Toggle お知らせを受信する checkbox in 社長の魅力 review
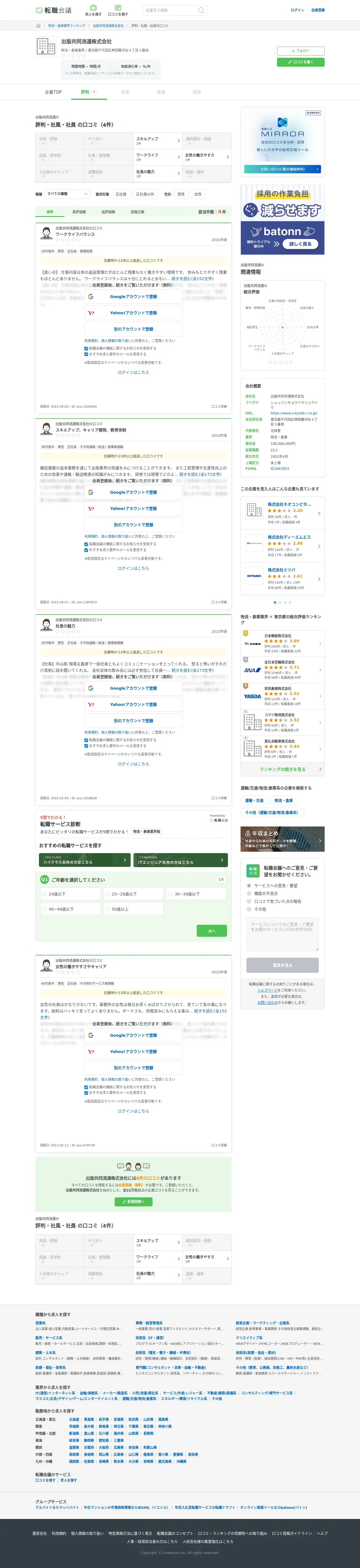The image size is (360, 1568). pos(87,740)
